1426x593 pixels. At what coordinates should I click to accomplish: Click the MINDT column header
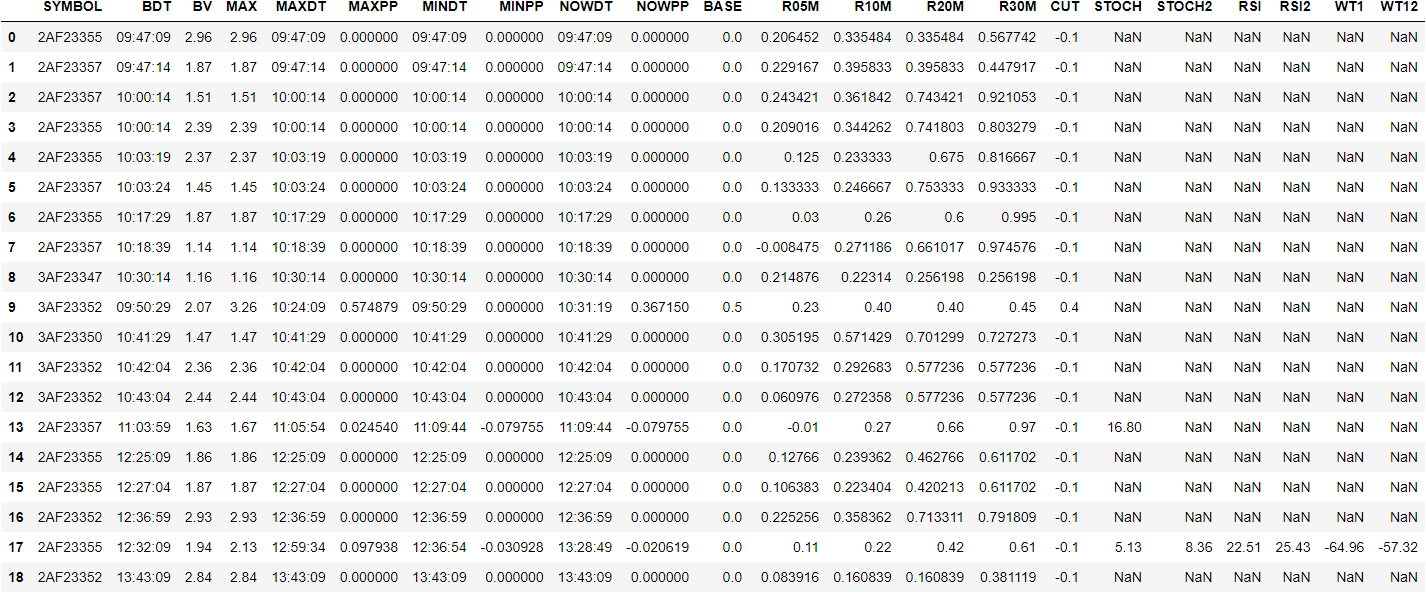[444, 7]
